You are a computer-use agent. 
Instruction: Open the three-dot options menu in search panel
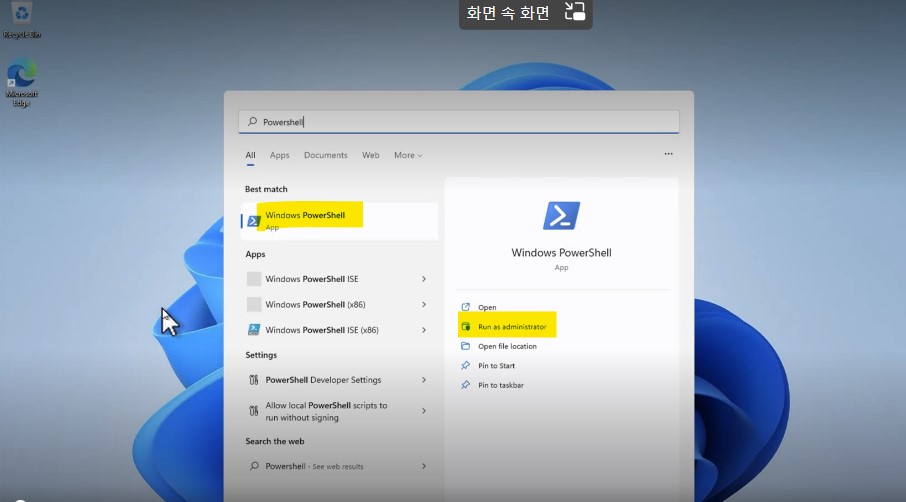669,154
